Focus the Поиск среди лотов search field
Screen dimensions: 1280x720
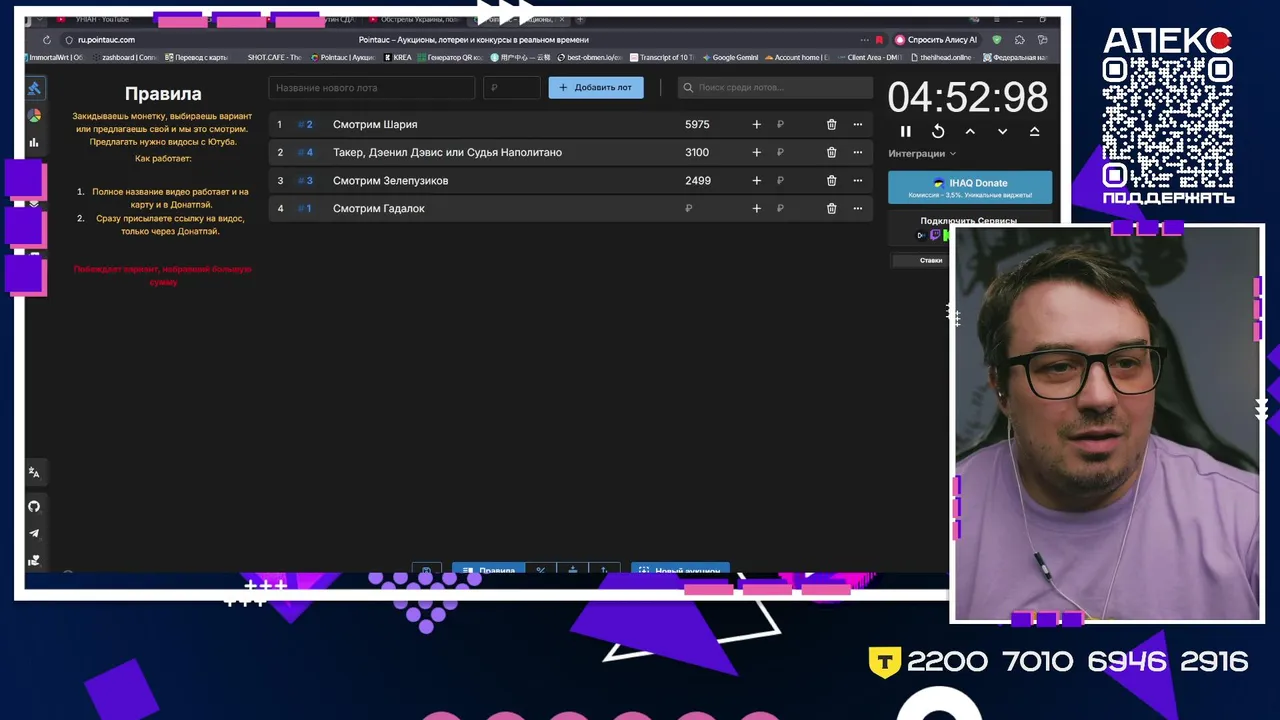pyautogui.click(x=775, y=87)
